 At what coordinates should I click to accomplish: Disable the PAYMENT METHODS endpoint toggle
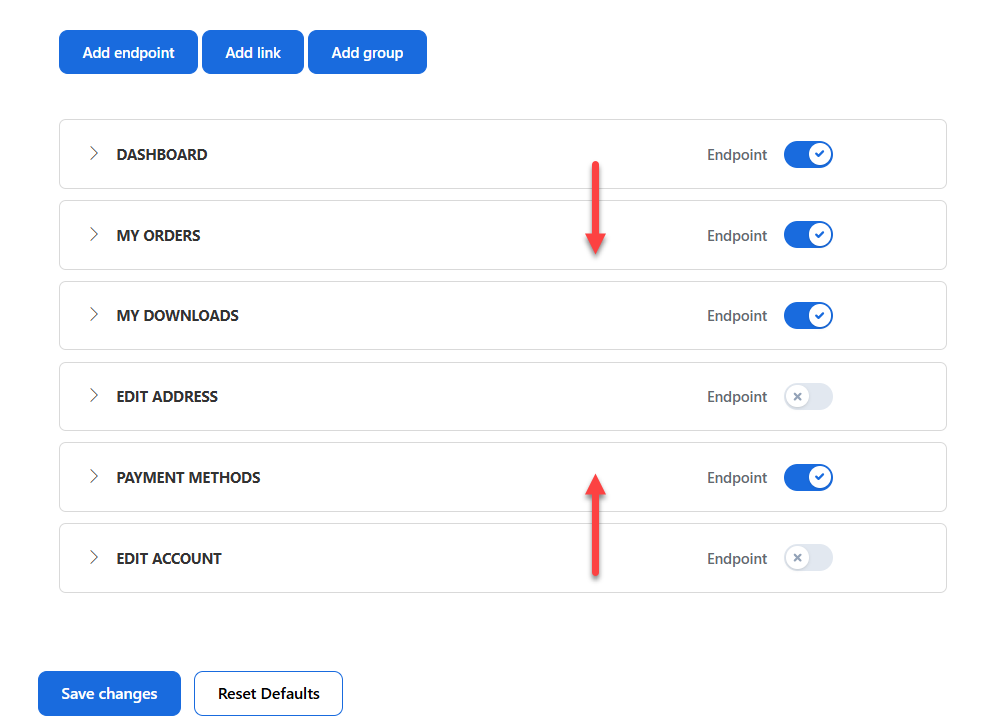(808, 477)
